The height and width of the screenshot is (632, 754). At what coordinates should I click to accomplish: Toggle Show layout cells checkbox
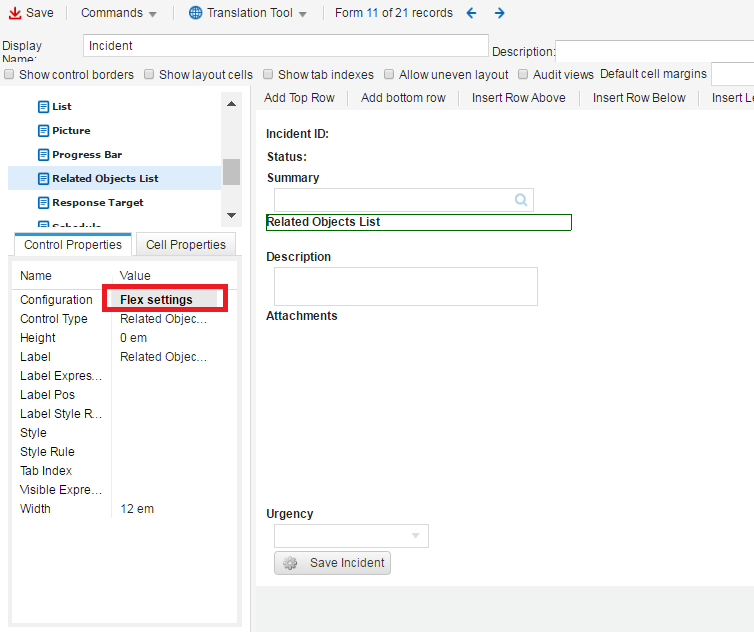click(149, 74)
